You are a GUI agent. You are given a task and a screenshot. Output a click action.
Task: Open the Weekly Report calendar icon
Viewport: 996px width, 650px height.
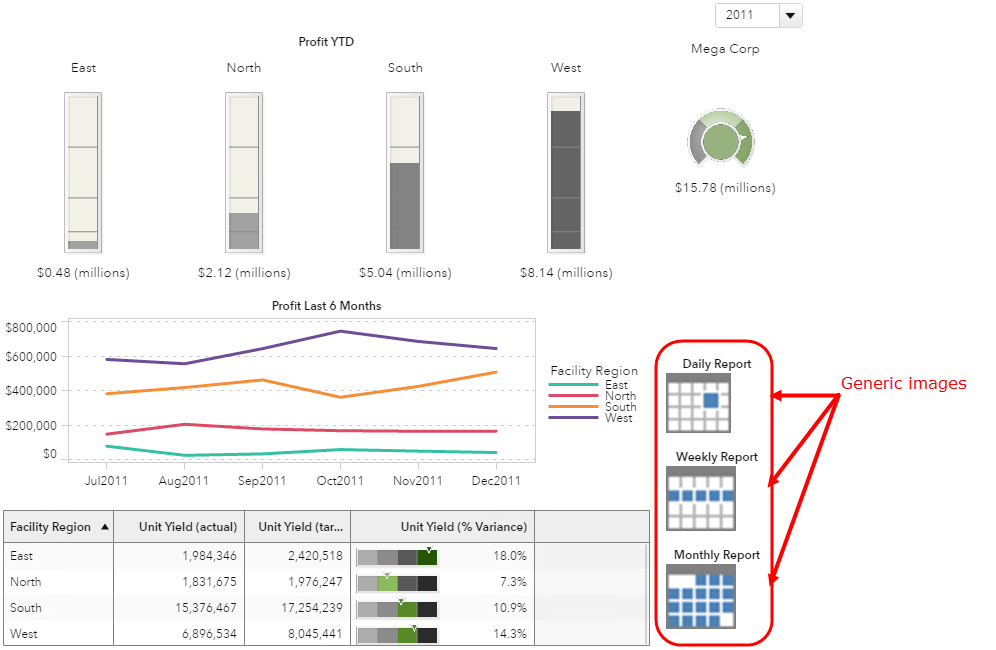tap(700, 498)
